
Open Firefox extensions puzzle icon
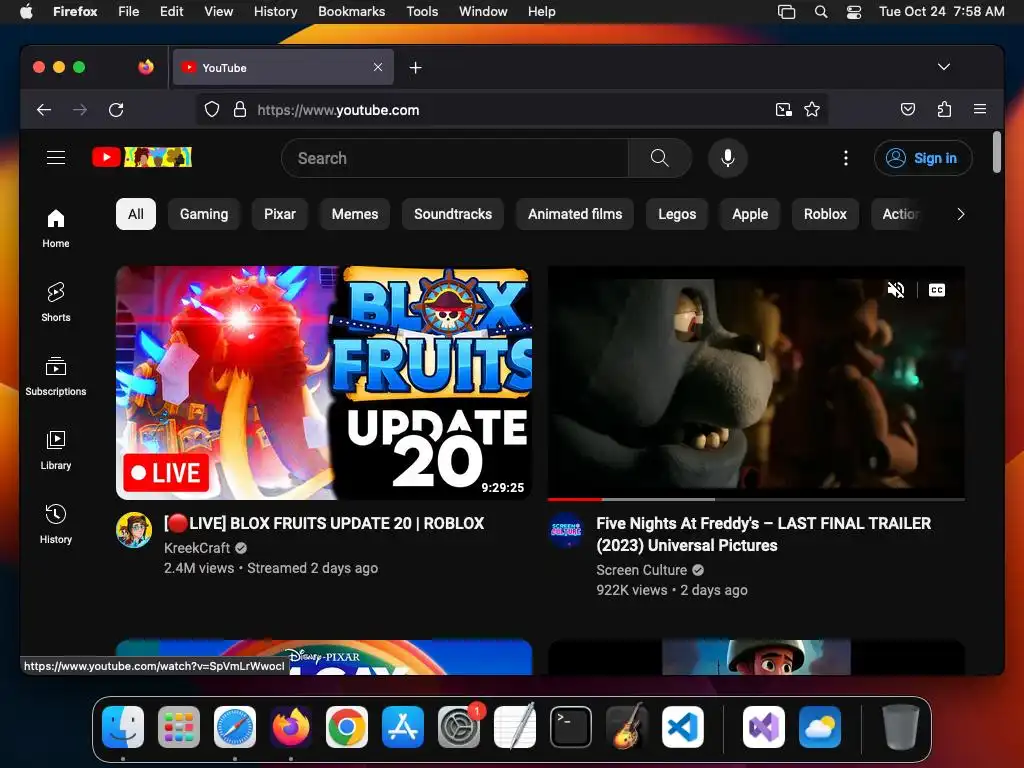[x=944, y=110]
